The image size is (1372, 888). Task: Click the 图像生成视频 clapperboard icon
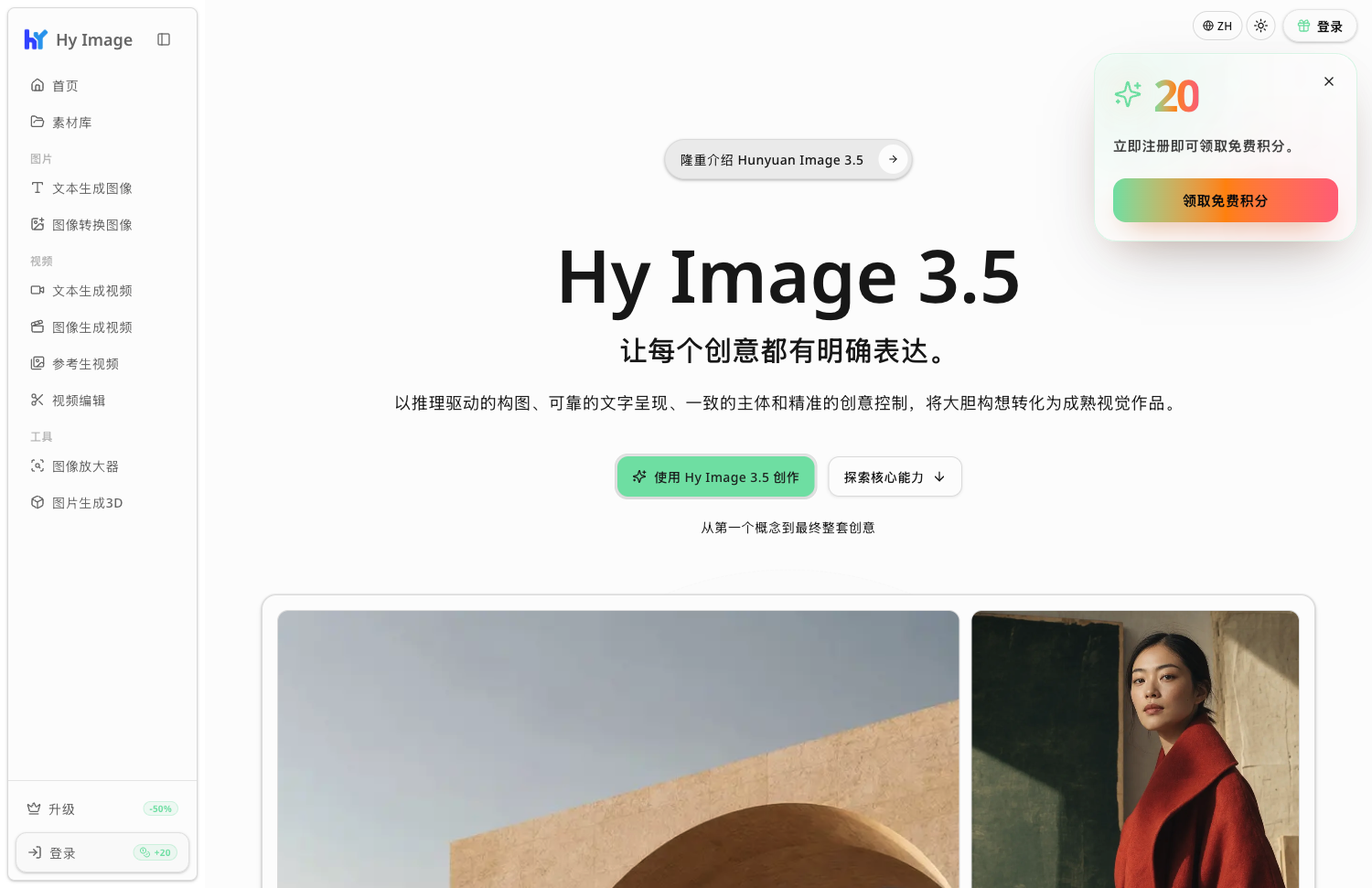tap(38, 326)
